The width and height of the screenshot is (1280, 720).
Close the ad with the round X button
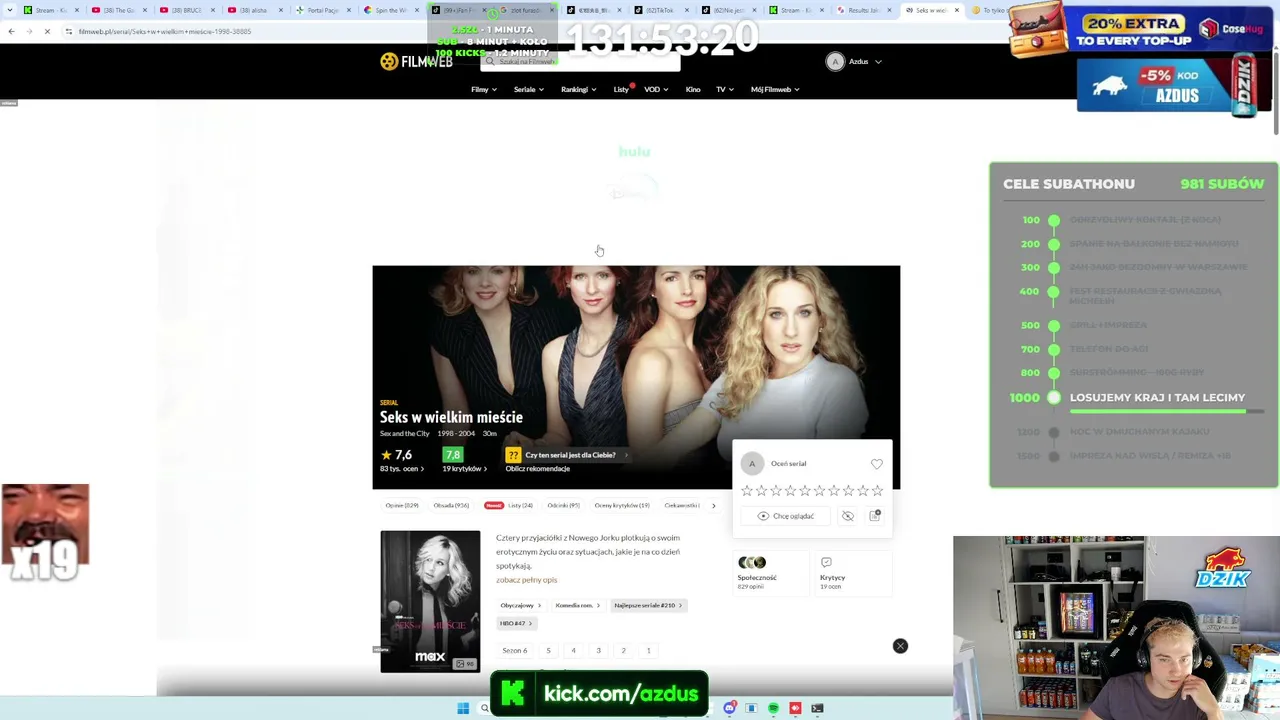click(900, 646)
